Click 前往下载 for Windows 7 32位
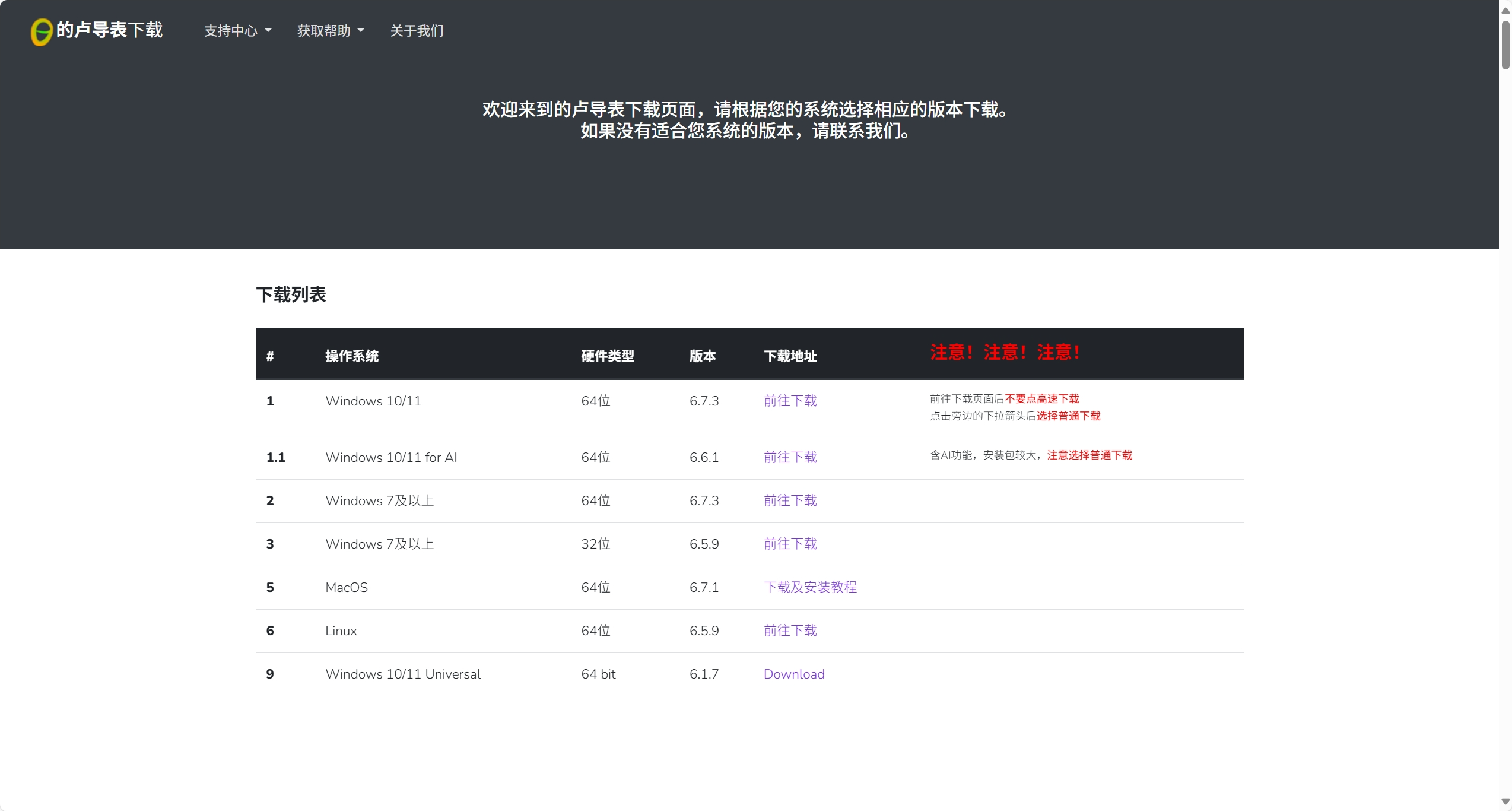This screenshot has width=1512, height=811. tap(790, 544)
